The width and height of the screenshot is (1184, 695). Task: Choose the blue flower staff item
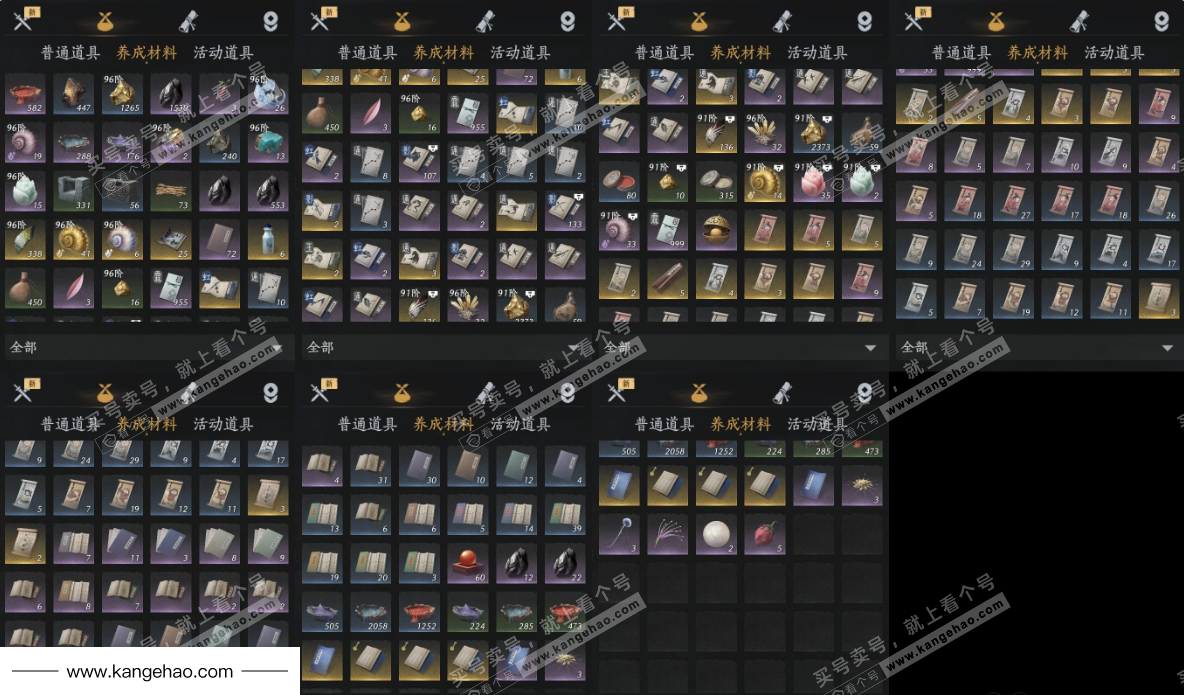(619, 534)
